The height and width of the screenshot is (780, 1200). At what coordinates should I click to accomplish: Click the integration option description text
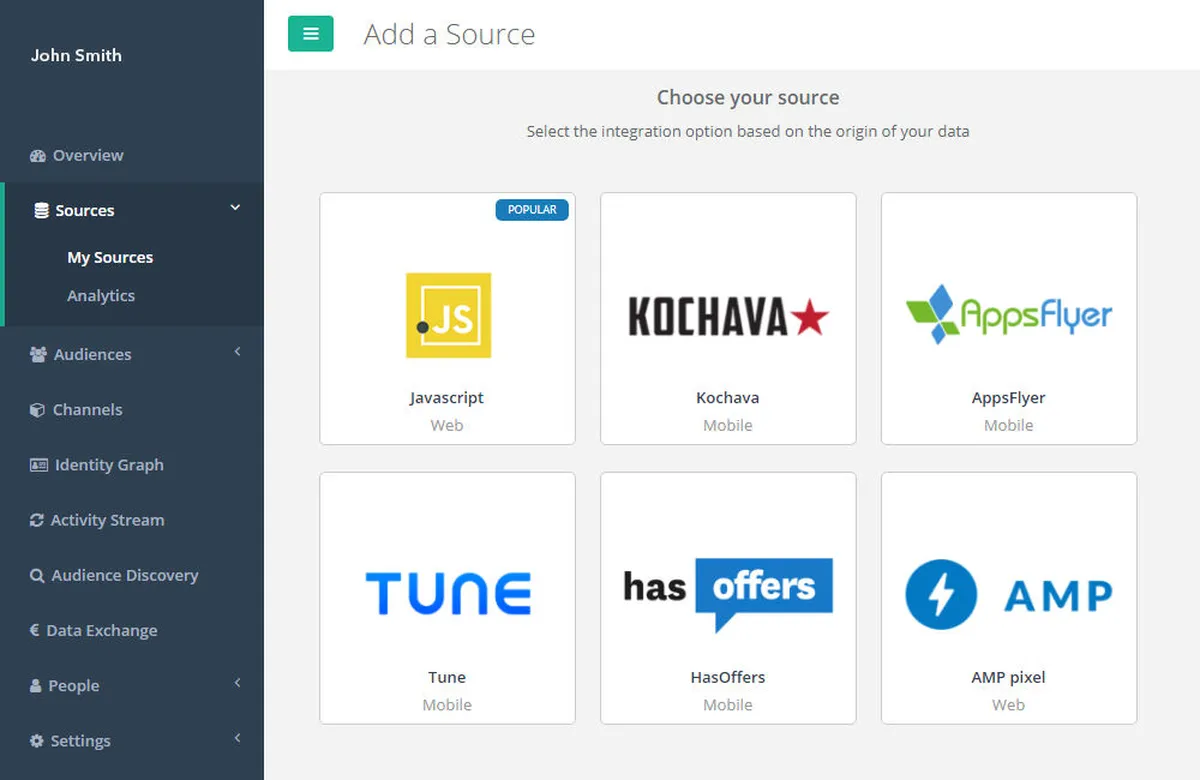point(748,131)
